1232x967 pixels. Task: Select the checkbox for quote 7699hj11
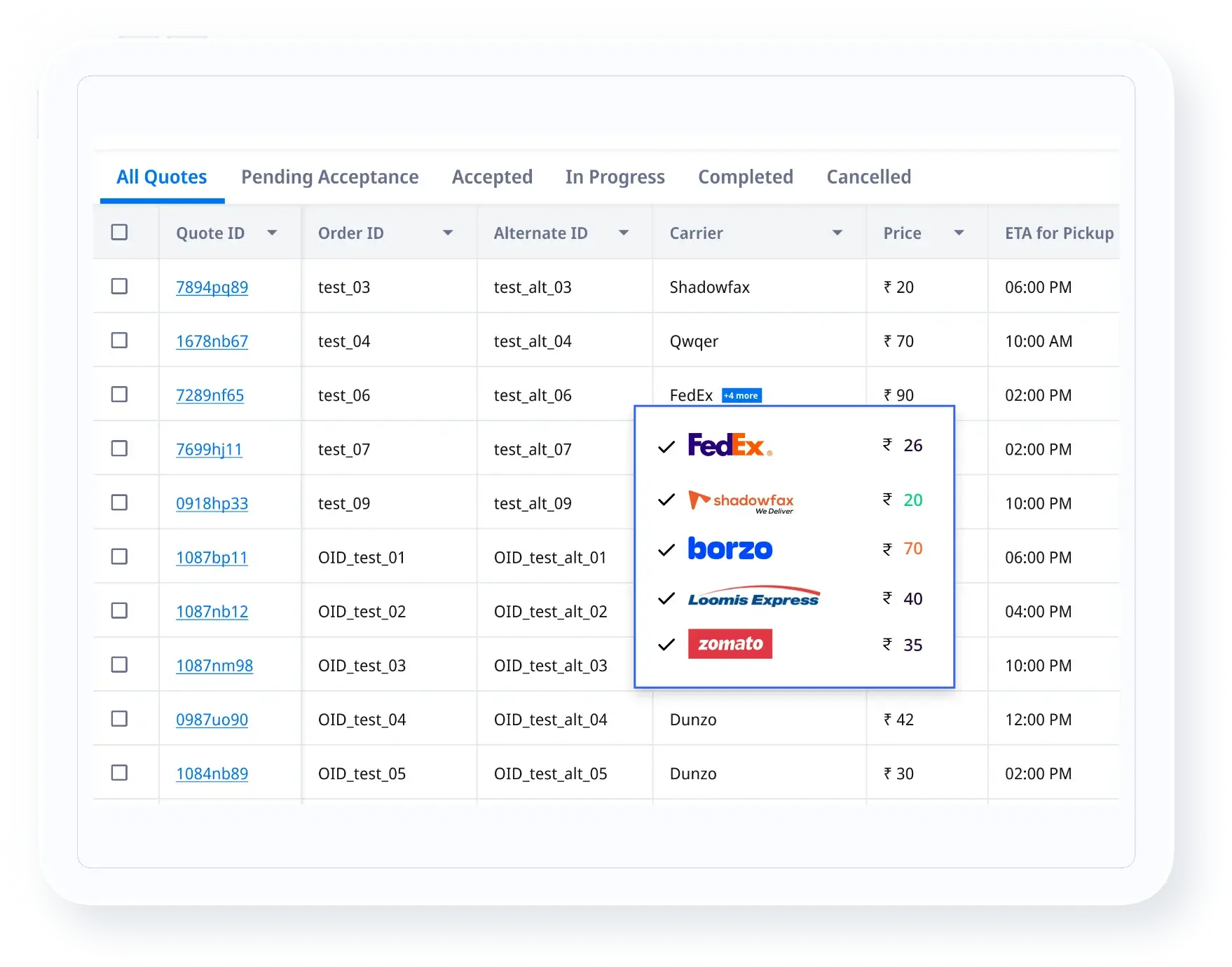[x=120, y=448]
